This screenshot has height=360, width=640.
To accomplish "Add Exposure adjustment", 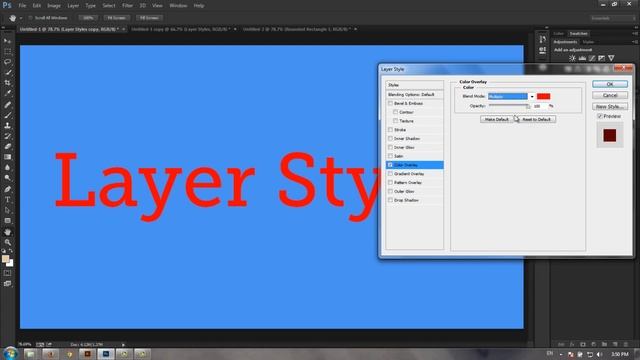I will (x=602, y=58).
